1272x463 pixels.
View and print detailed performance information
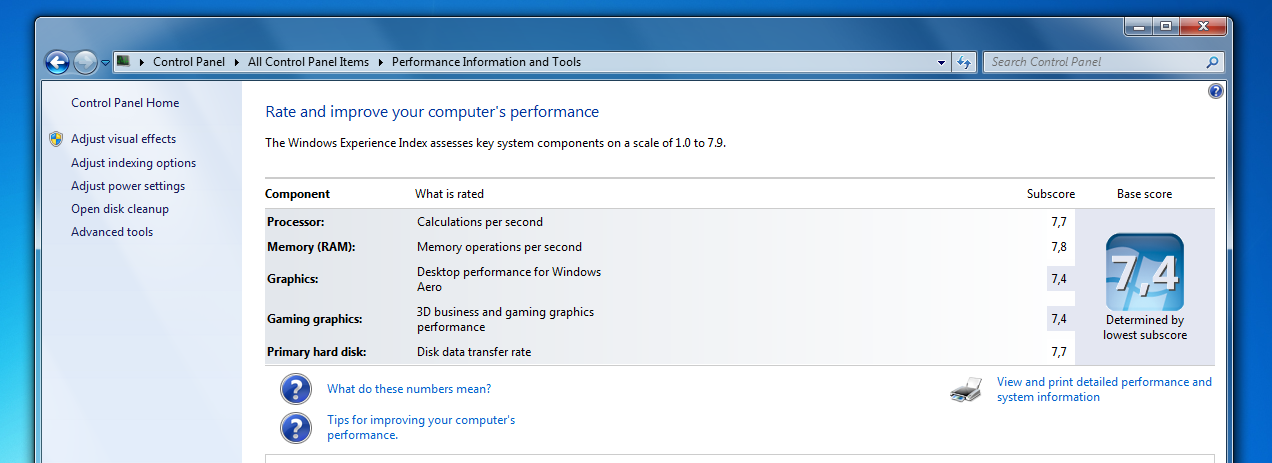pos(1104,390)
